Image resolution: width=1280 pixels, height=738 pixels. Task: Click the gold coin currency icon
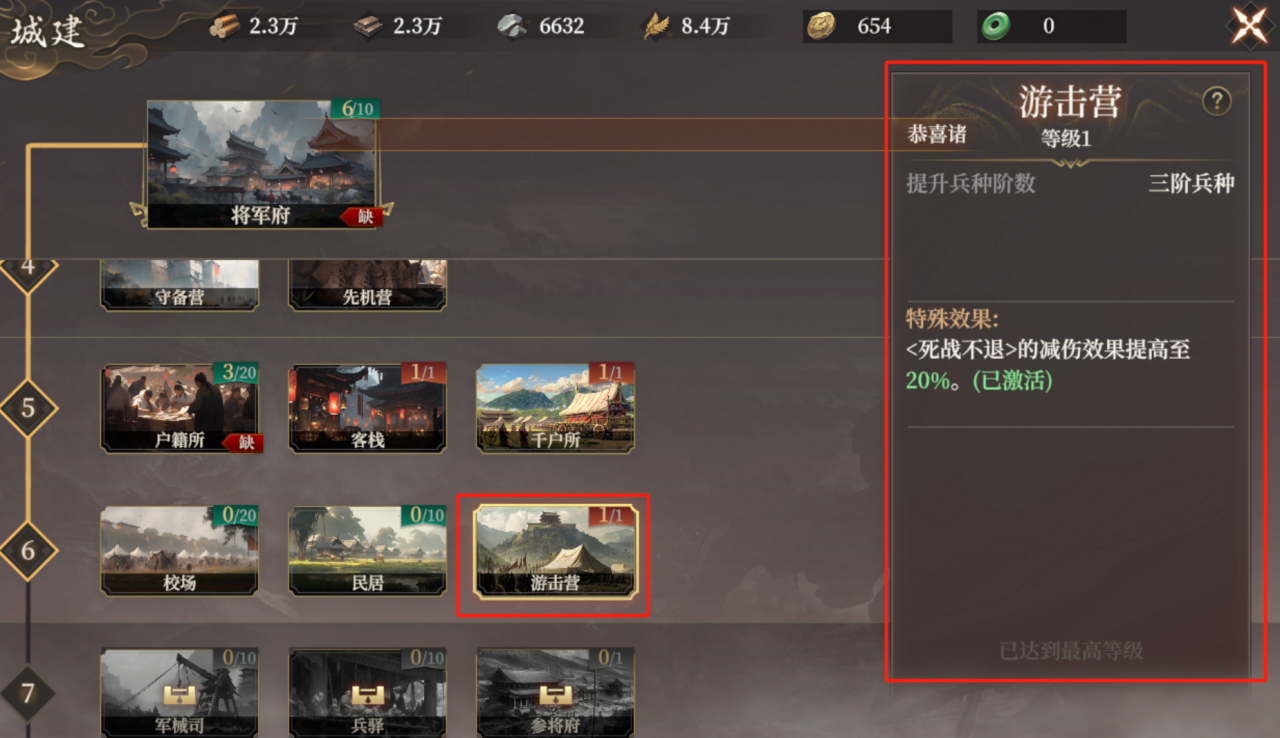click(822, 26)
